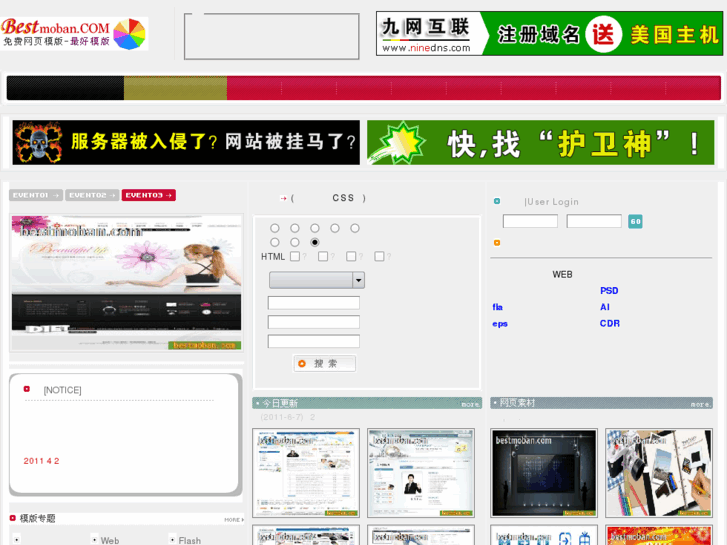Click the [NOTICE] heading text
The image size is (727, 545).
[62, 390]
